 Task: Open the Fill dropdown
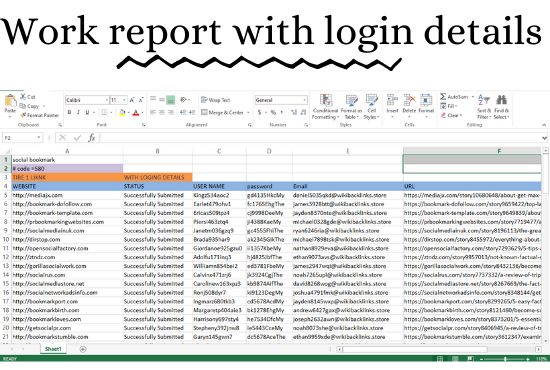449,106
